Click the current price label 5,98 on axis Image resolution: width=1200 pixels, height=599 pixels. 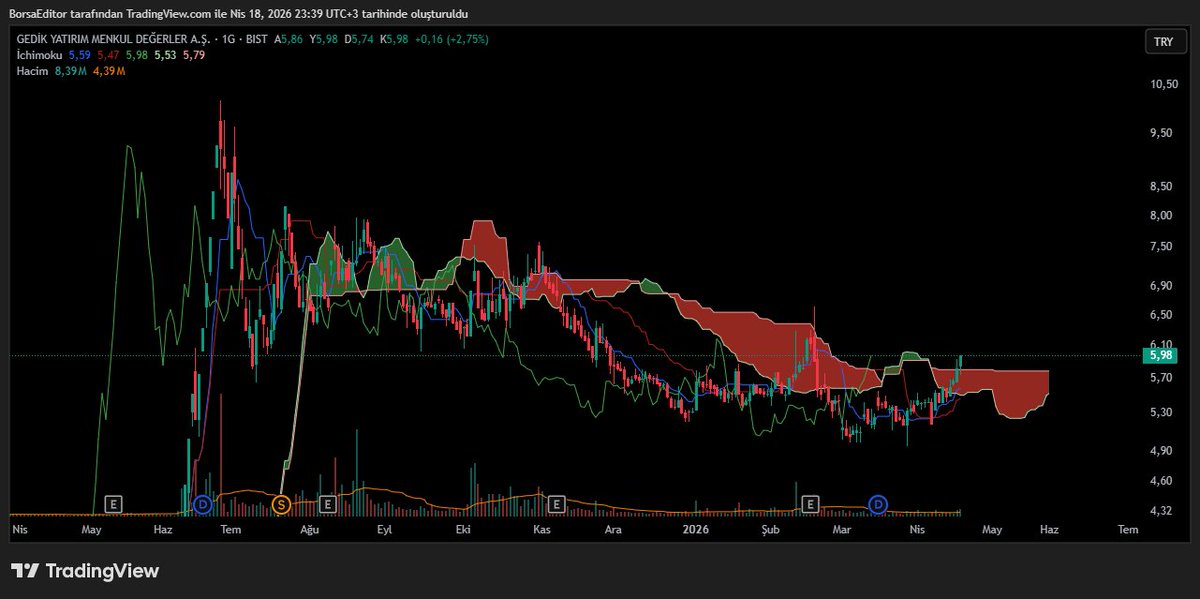pos(1161,355)
